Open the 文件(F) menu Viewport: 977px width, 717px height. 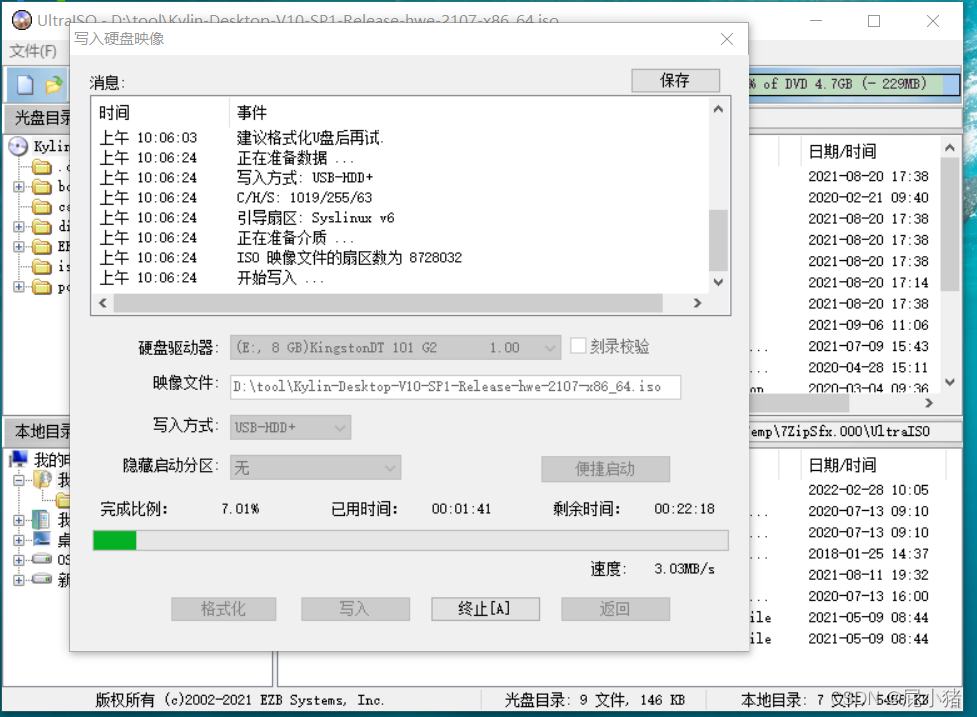(33, 51)
